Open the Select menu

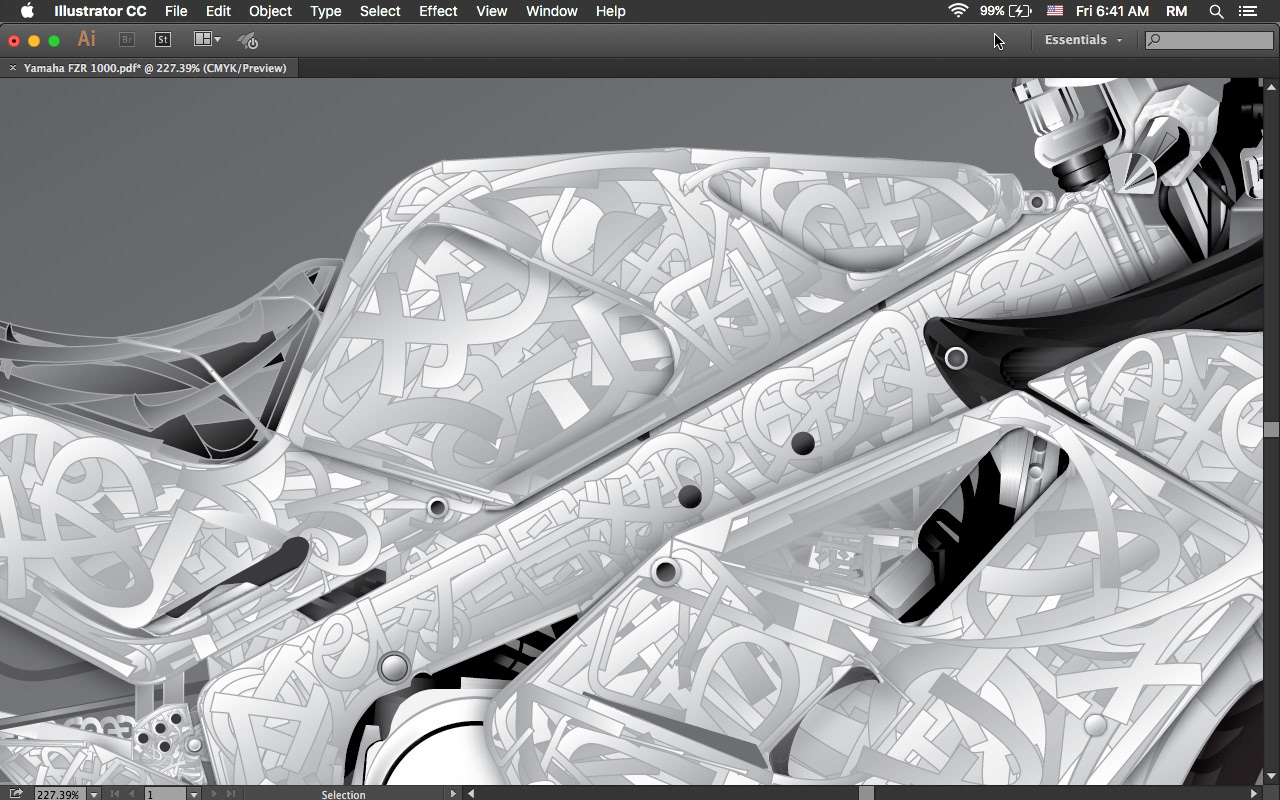(380, 11)
